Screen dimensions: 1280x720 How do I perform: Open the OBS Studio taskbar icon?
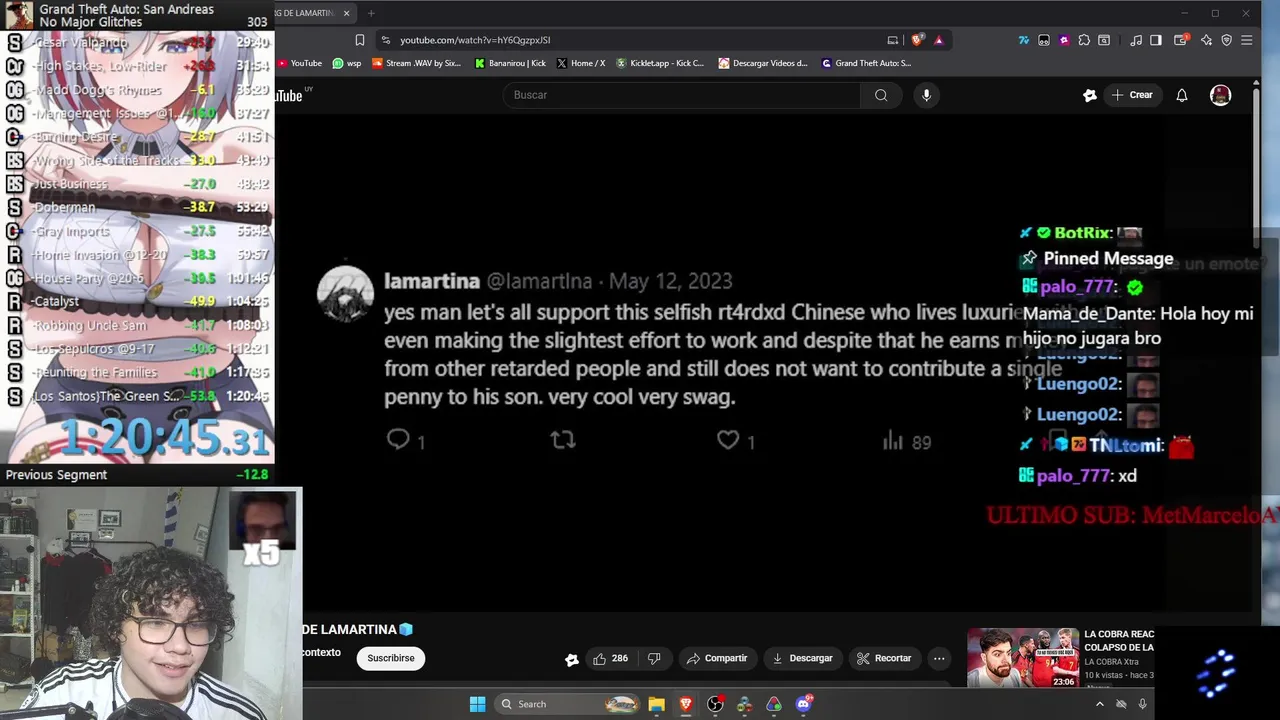tap(715, 704)
